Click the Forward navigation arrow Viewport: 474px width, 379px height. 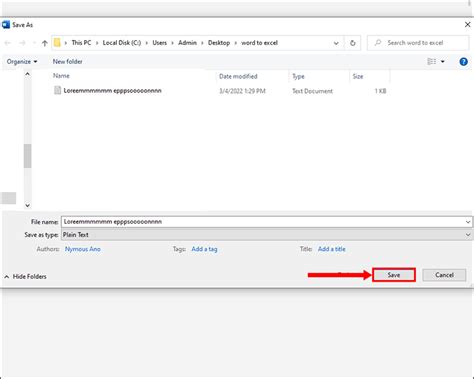[22, 43]
